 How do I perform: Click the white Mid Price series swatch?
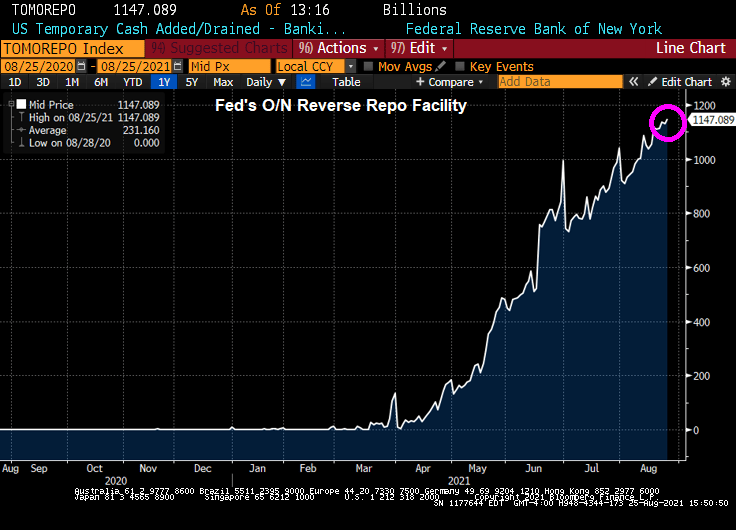click(21, 104)
